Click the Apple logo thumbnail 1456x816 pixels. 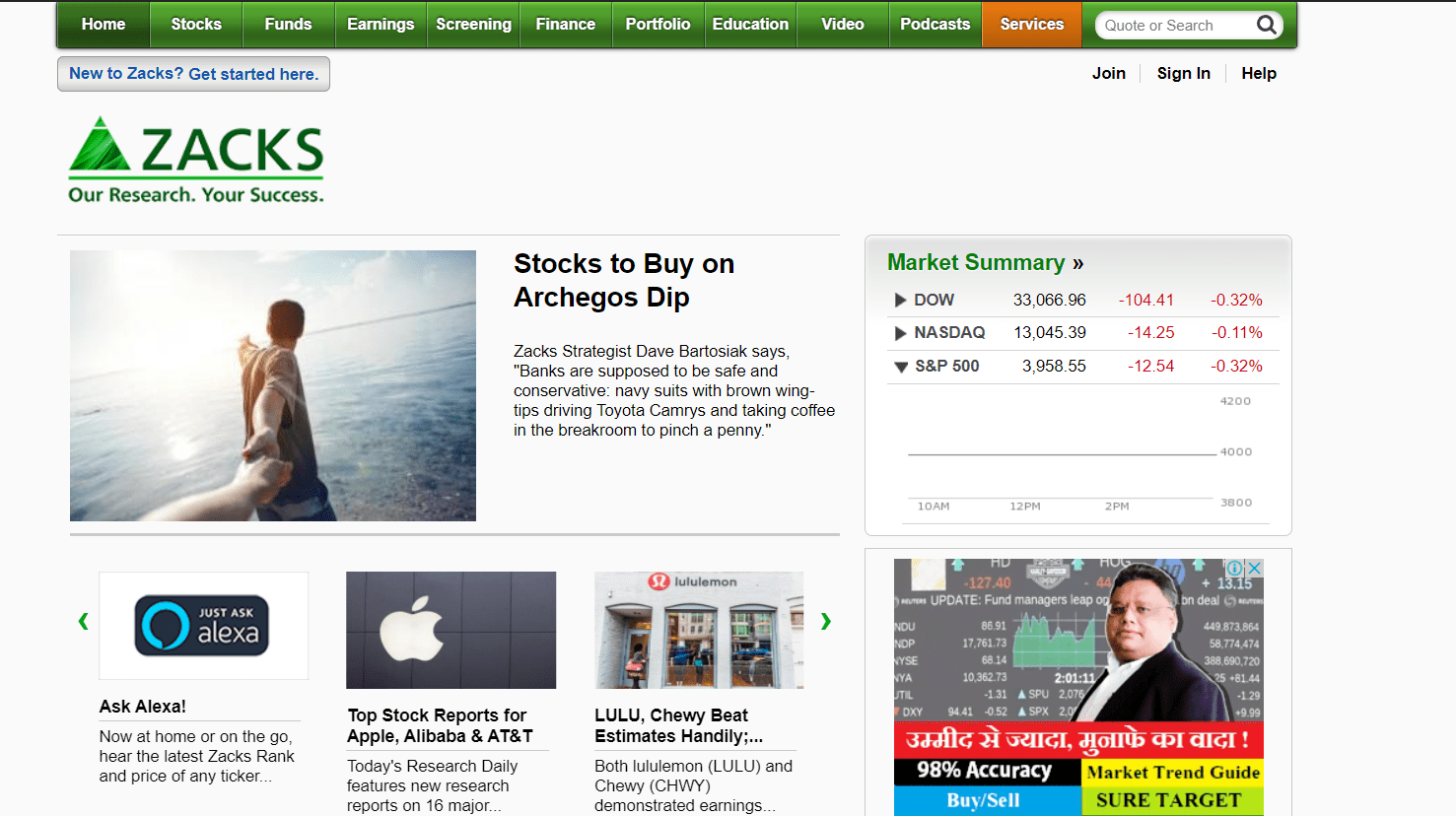[451, 630]
